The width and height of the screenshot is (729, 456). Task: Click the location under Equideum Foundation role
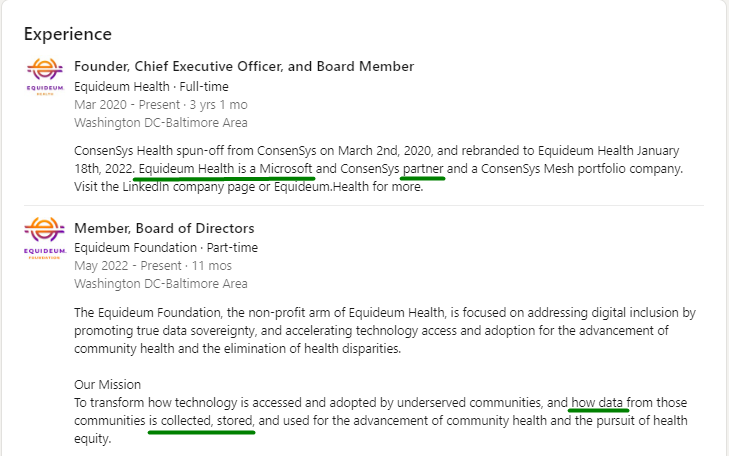[x=161, y=284]
